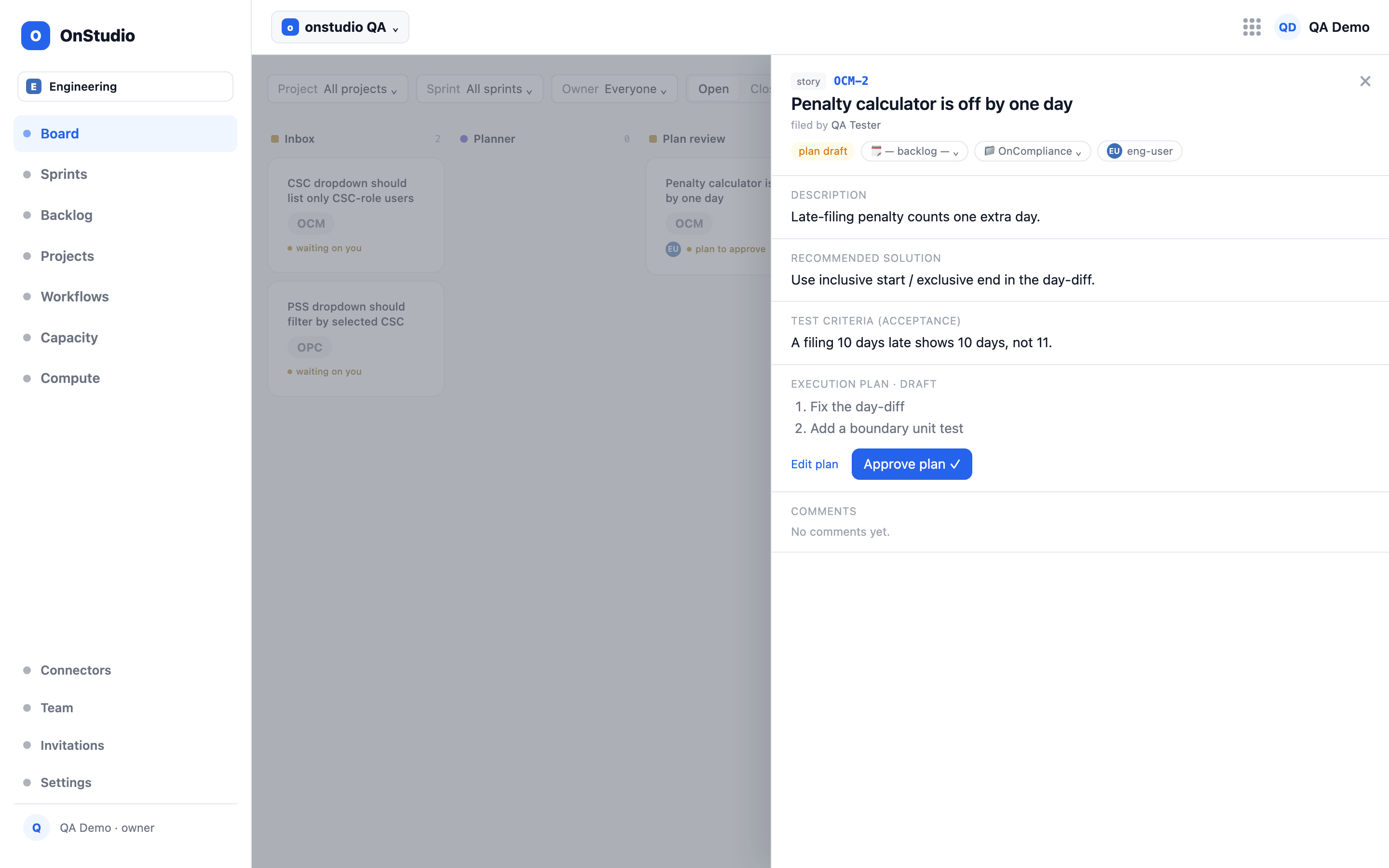
Task: Open the Owner Everyone filter
Action: (614, 89)
